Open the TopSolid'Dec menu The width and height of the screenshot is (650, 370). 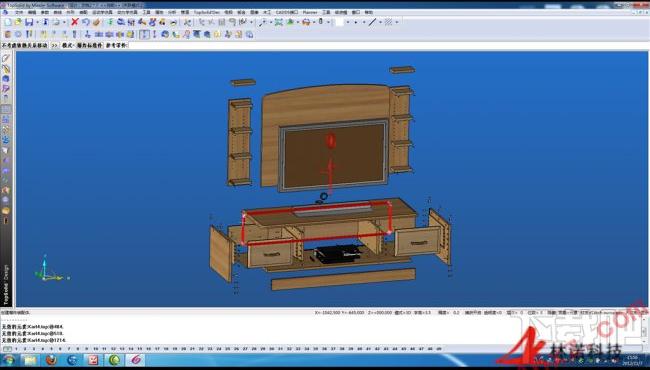(206, 12)
